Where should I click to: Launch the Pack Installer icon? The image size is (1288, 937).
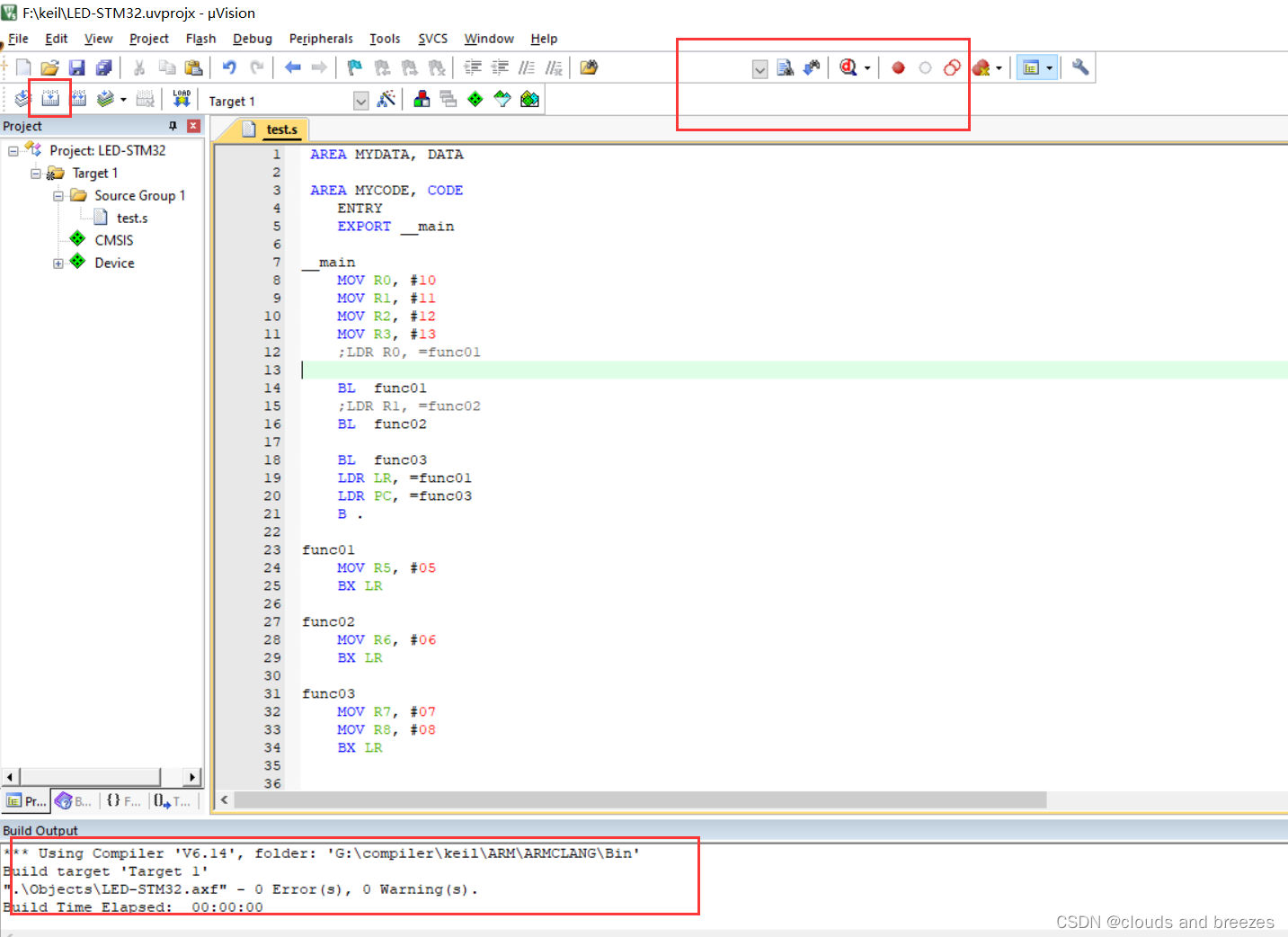[x=530, y=99]
